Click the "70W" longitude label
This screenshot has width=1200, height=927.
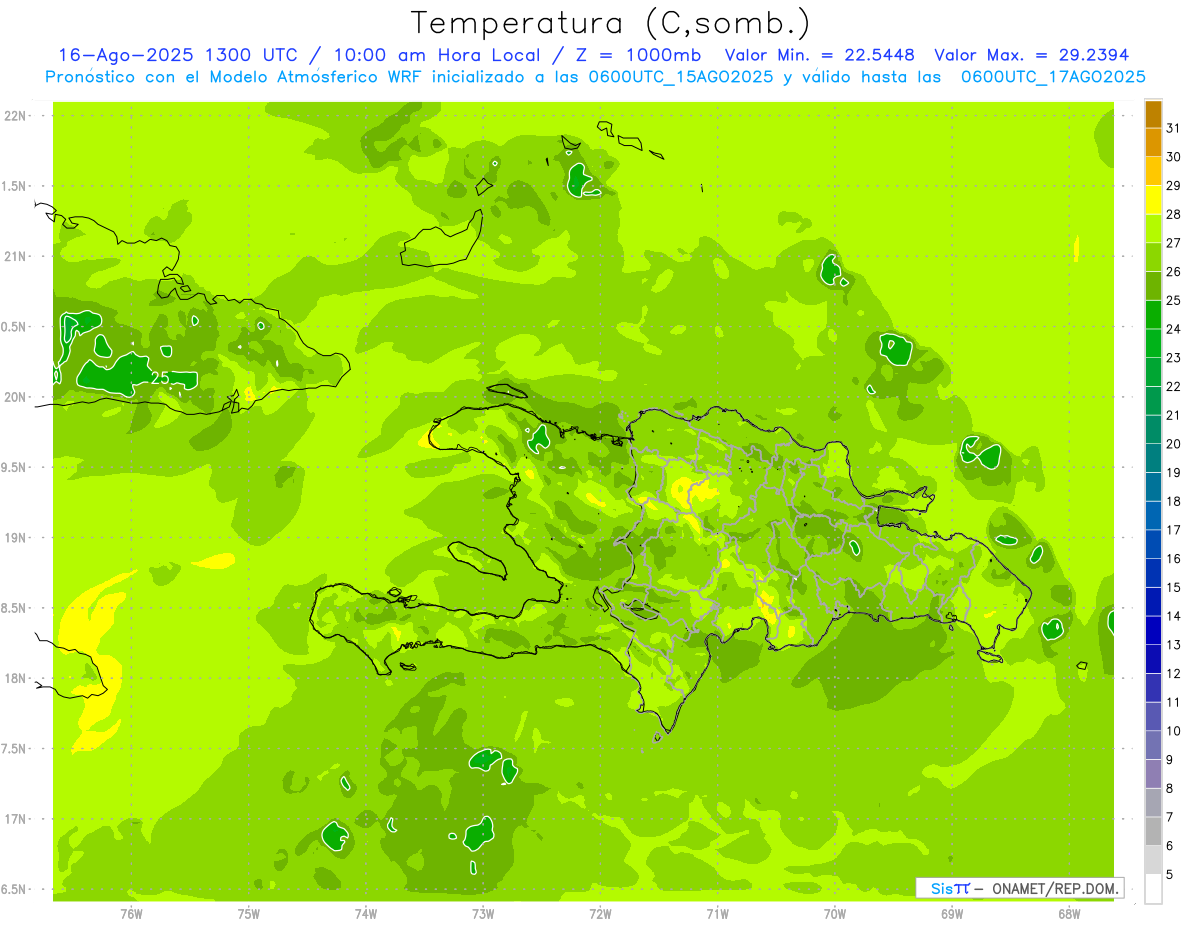coord(835,913)
